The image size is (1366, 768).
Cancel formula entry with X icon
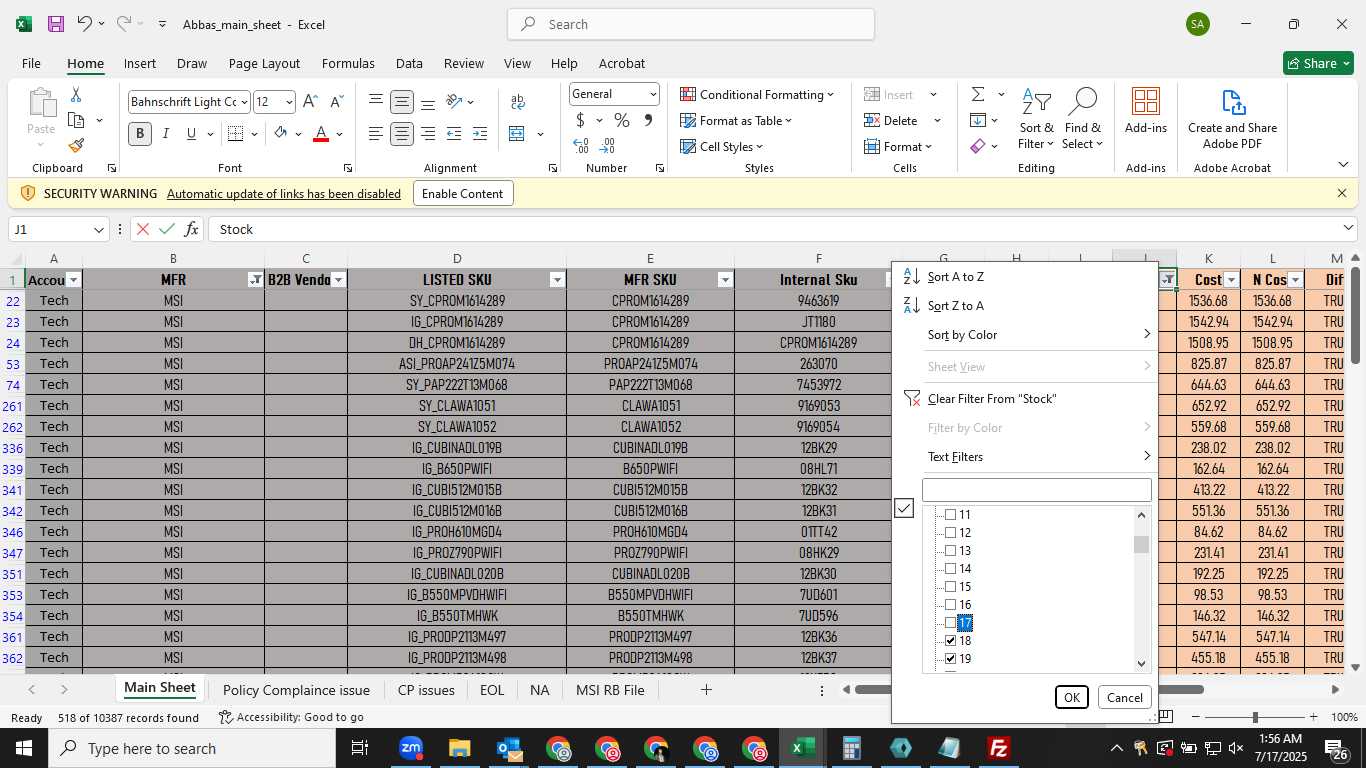(143, 229)
